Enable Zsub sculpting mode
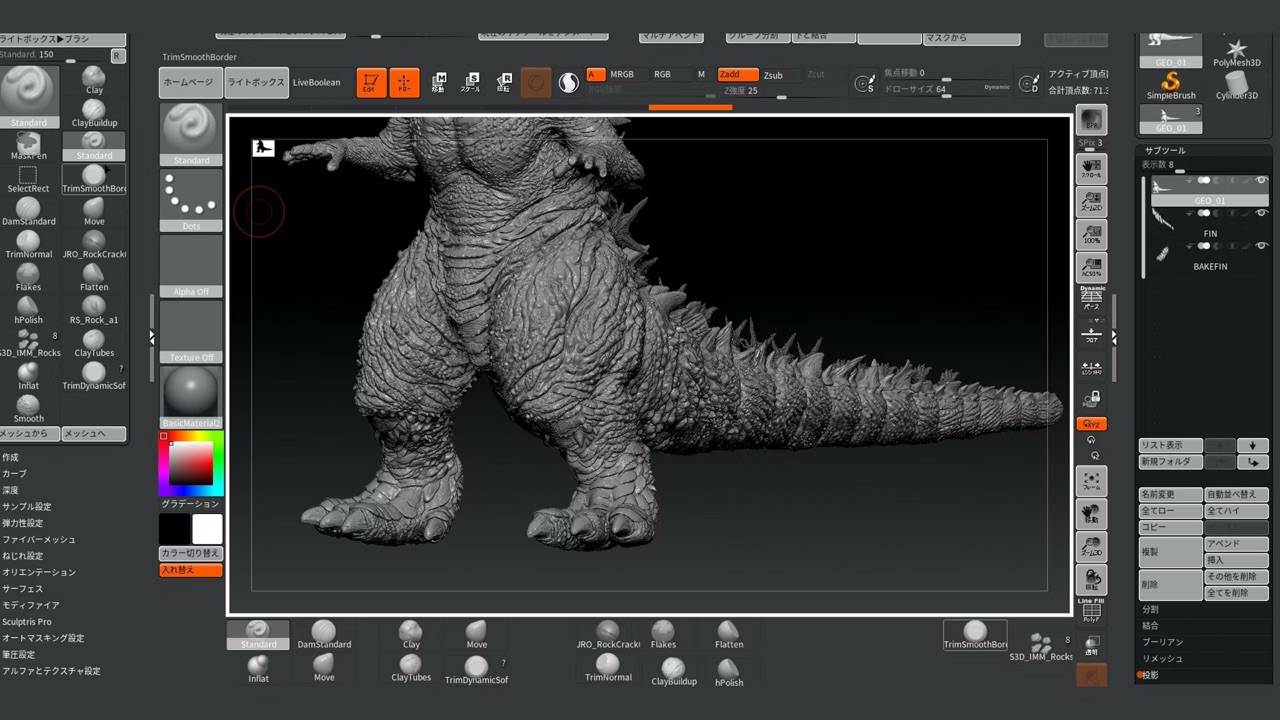This screenshot has height=720, width=1280. point(772,74)
